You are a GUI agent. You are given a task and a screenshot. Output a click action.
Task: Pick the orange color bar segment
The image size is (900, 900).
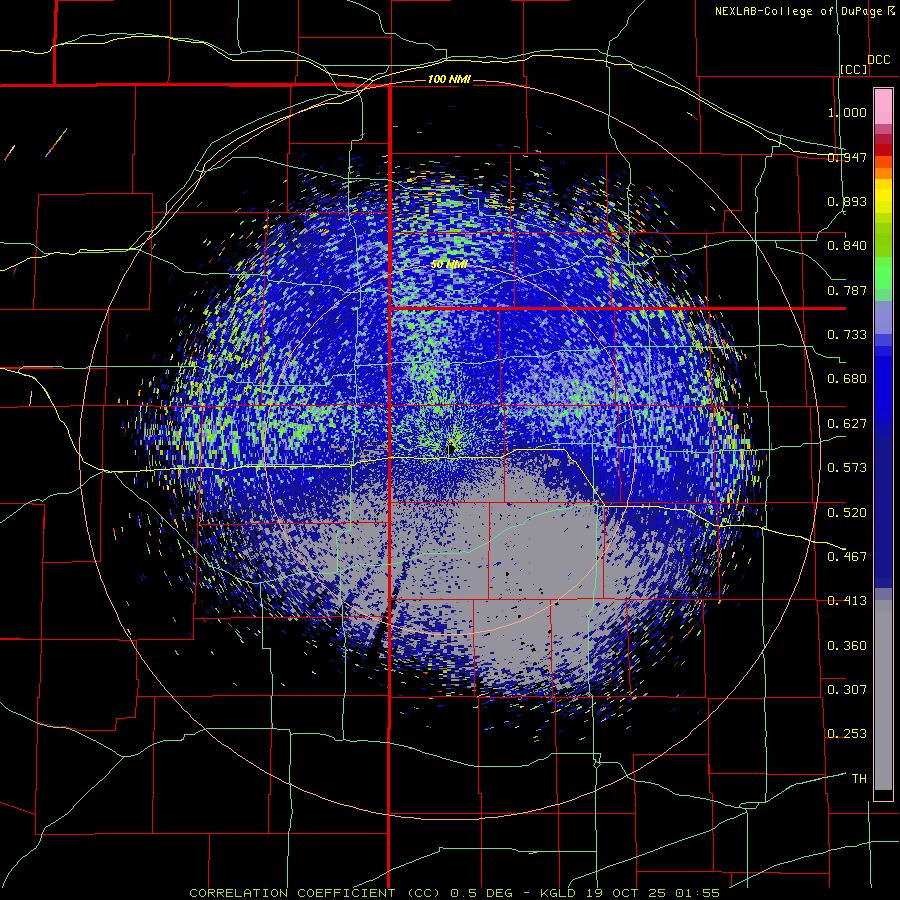pyautogui.click(x=883, y=173)
